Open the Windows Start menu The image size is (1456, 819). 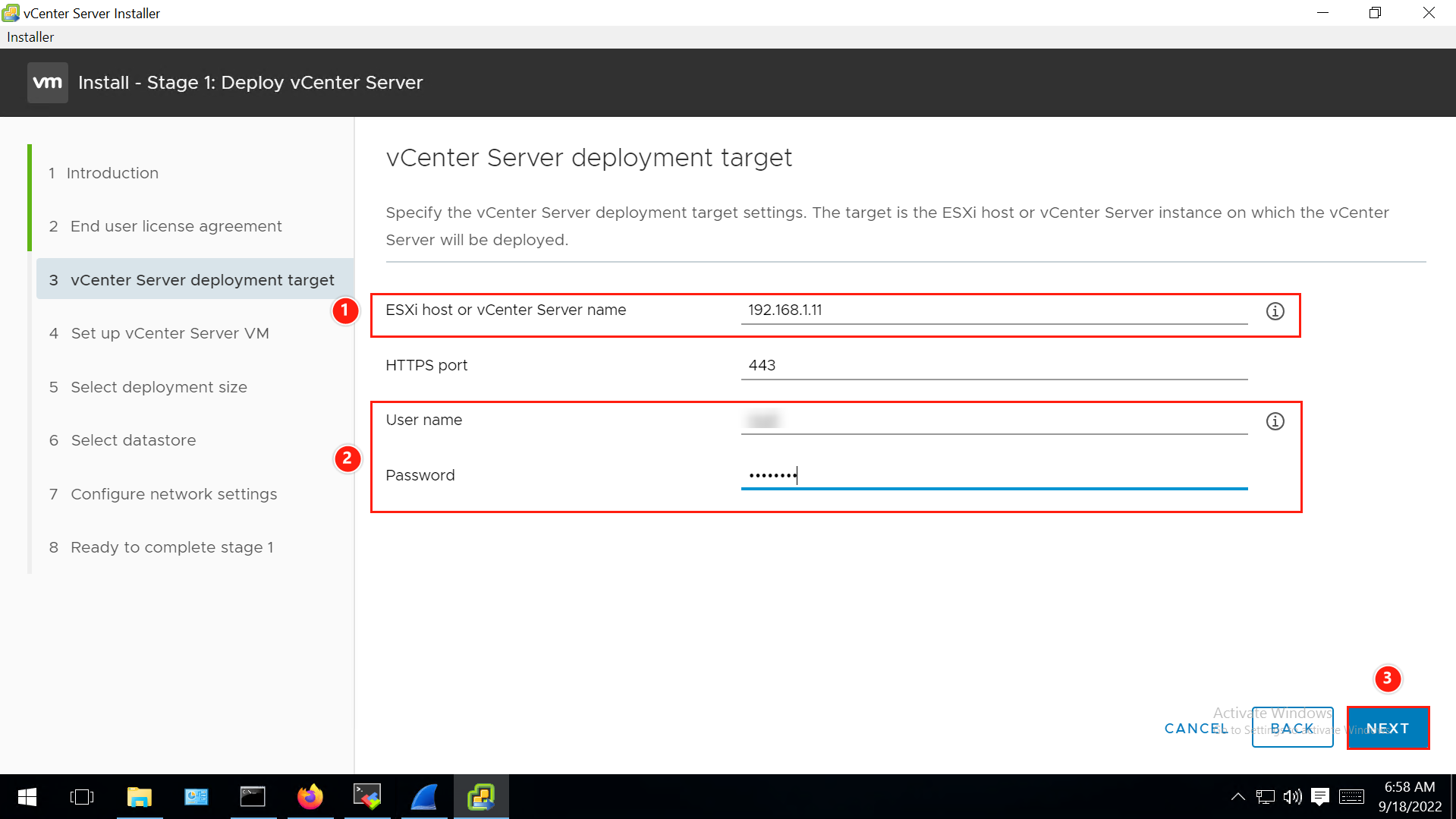tap(27, 797)
